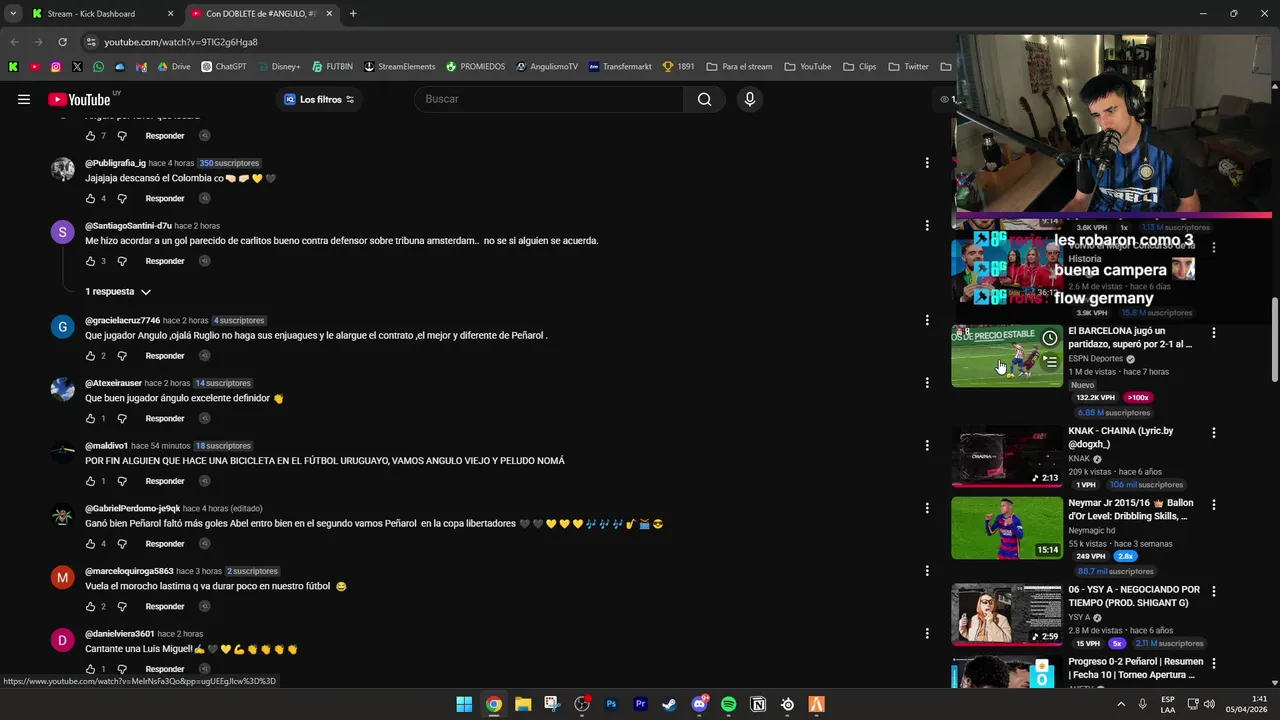The image size is (1280, 720).
Task: Reload the page
Action: click(62, 42)
